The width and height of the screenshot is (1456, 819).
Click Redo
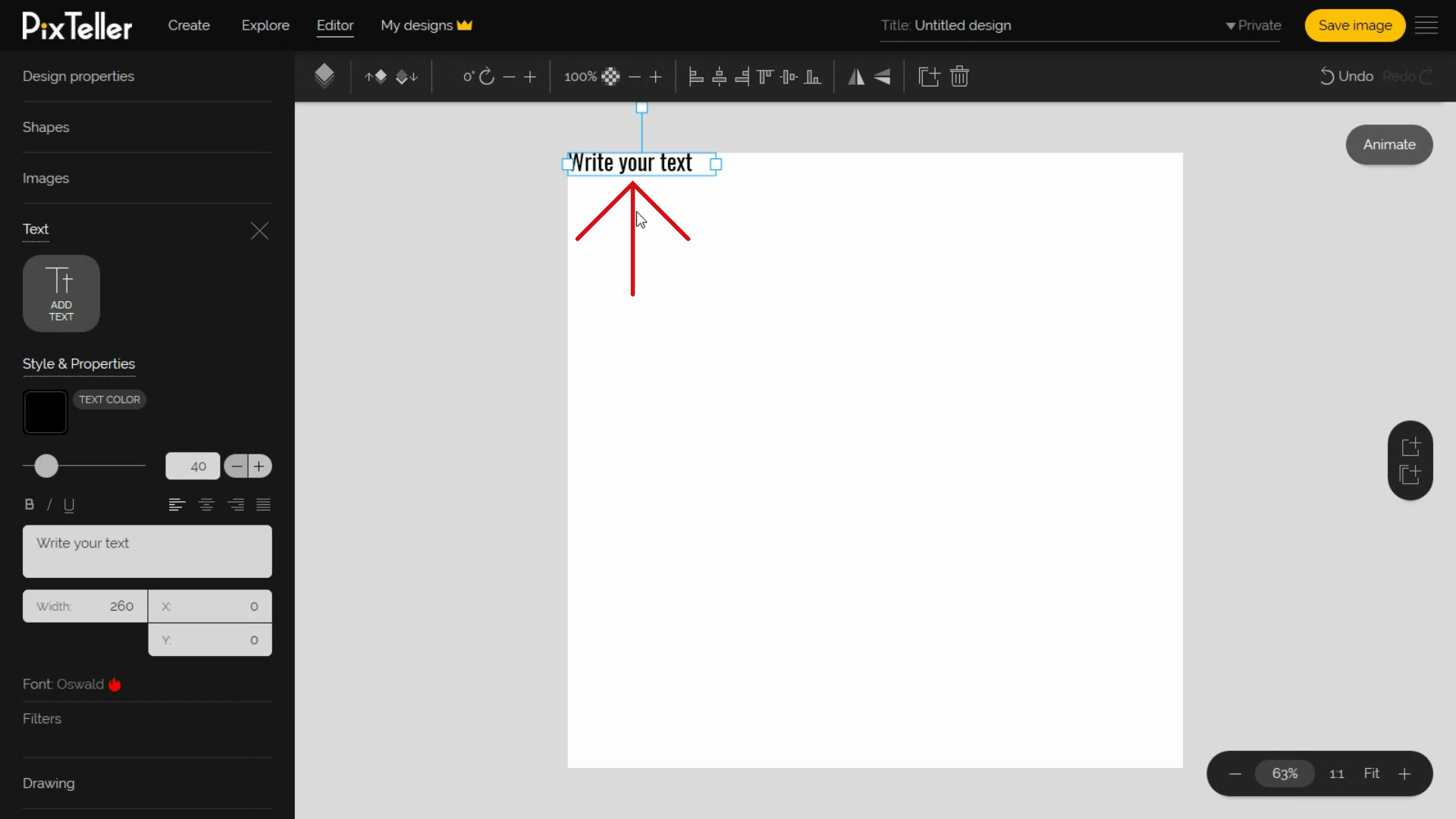[1407, 77]
